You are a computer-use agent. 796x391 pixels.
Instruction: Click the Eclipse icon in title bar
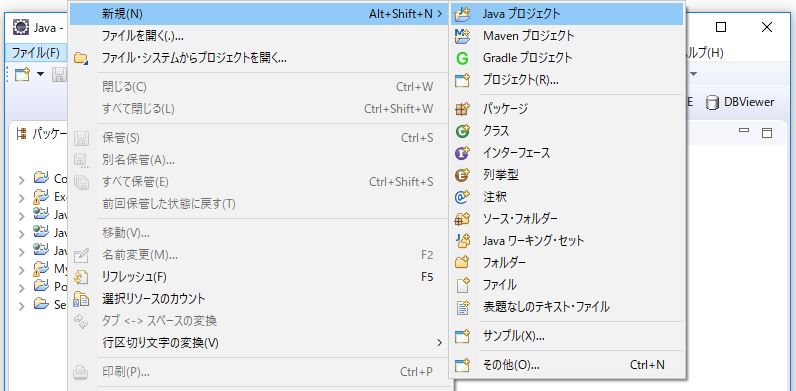tap(21, 27)
